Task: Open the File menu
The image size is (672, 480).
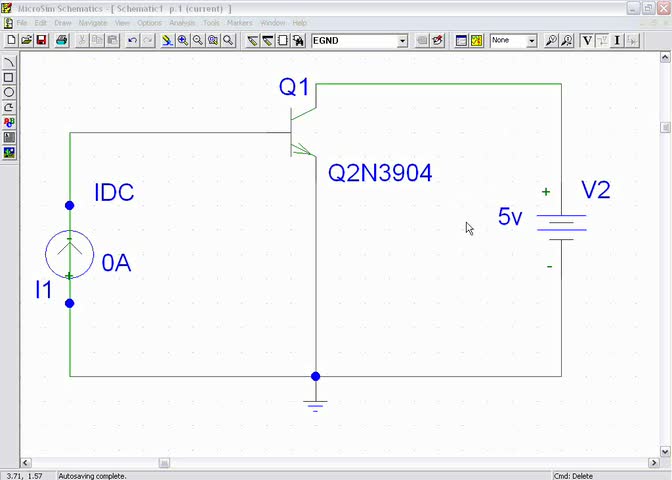Action: (x=22, y=23)
